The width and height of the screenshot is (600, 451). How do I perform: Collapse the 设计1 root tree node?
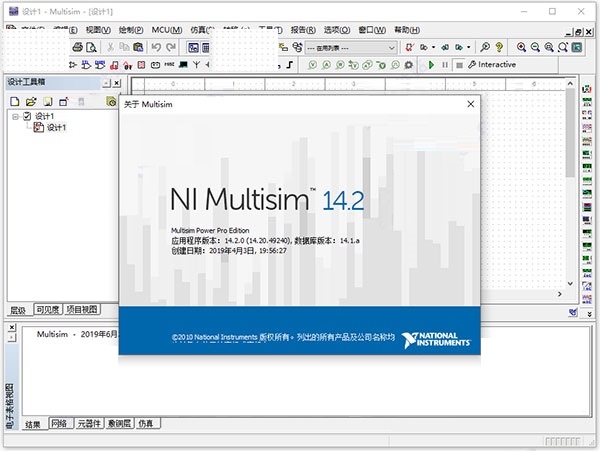15,117
